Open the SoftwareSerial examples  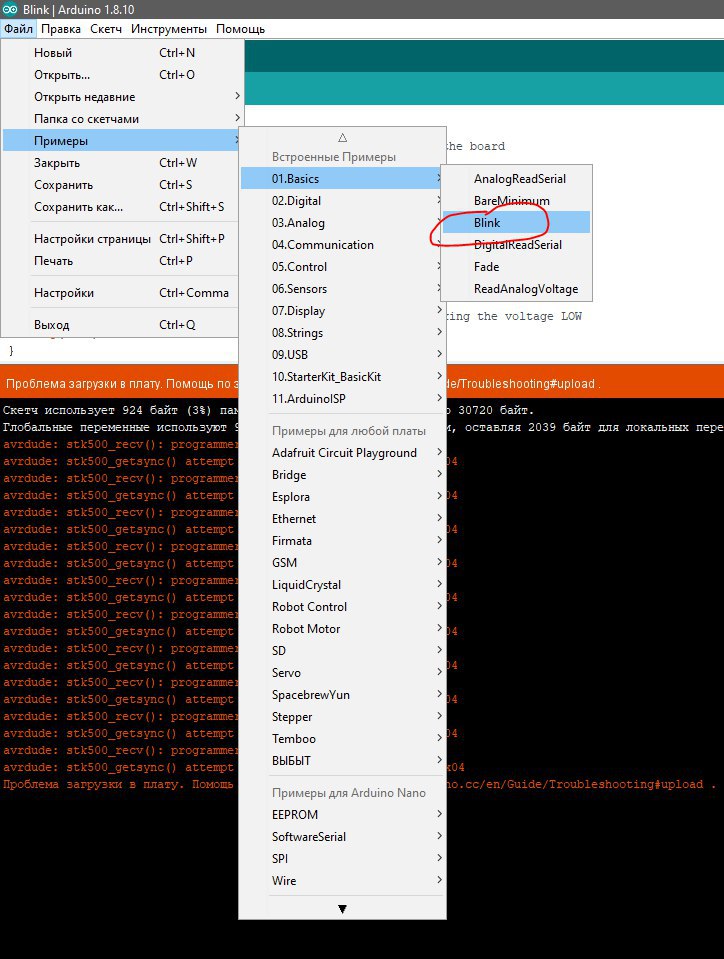(342, 837)
